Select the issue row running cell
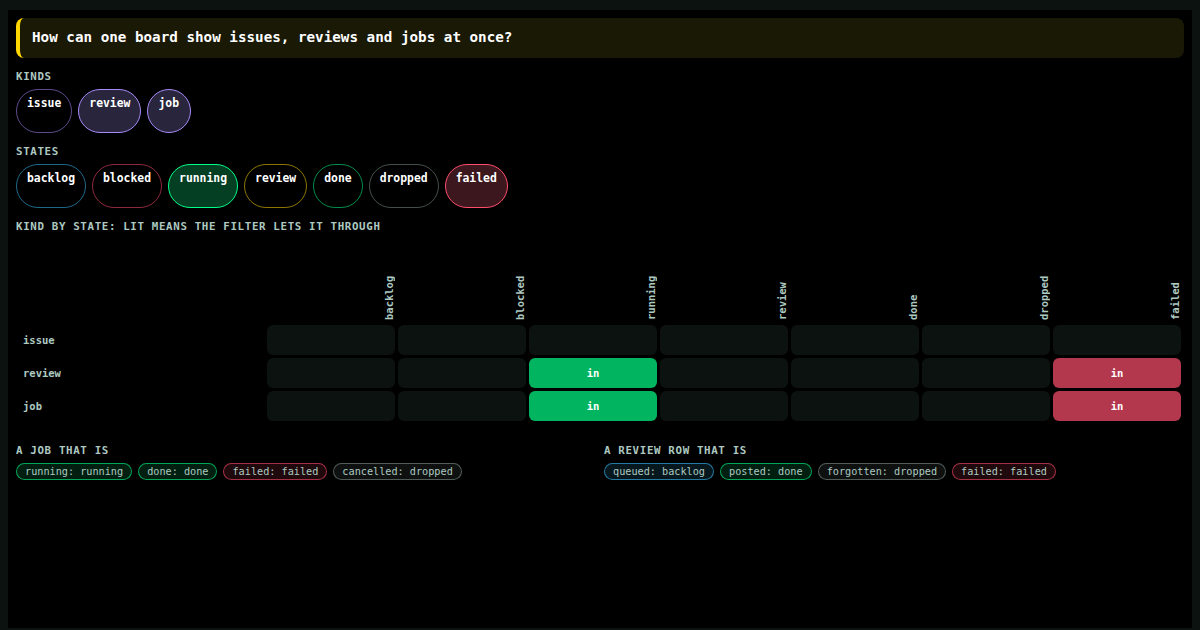Screen dimensions: 1200x630 tap(593, 340)
